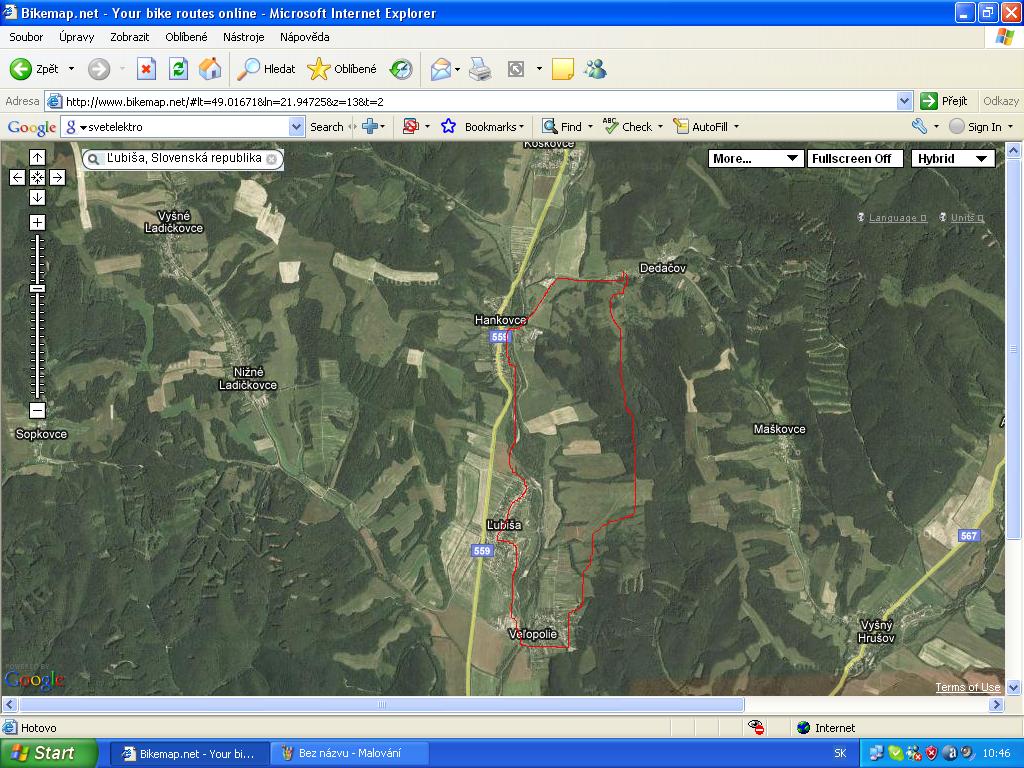Screen dimensions: 1024x768
Task: Recenter map using the center pan icon
Action: pos(37,177)
